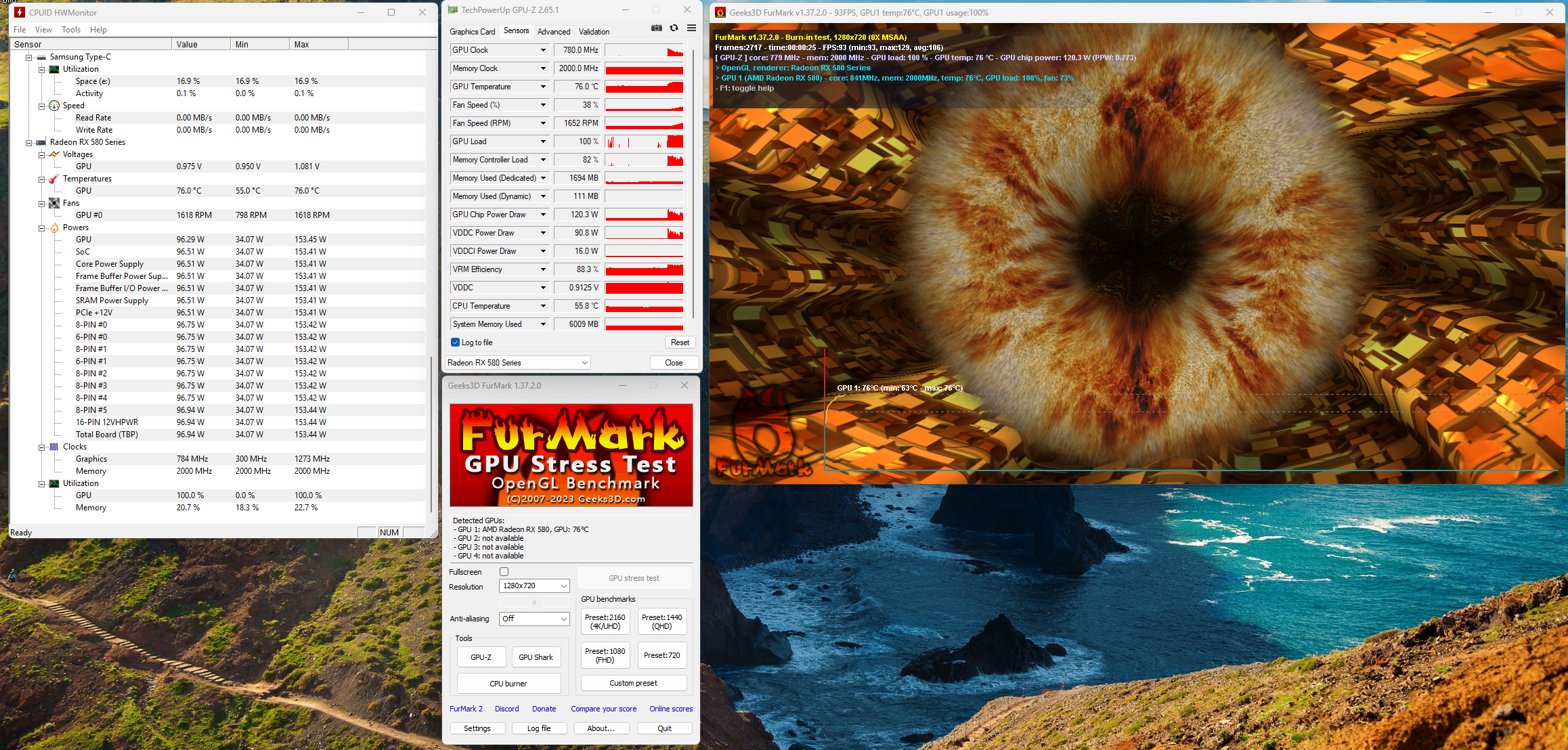Click the GPU-Z refresh icon
1568x750 pixels.
[674, 28]
